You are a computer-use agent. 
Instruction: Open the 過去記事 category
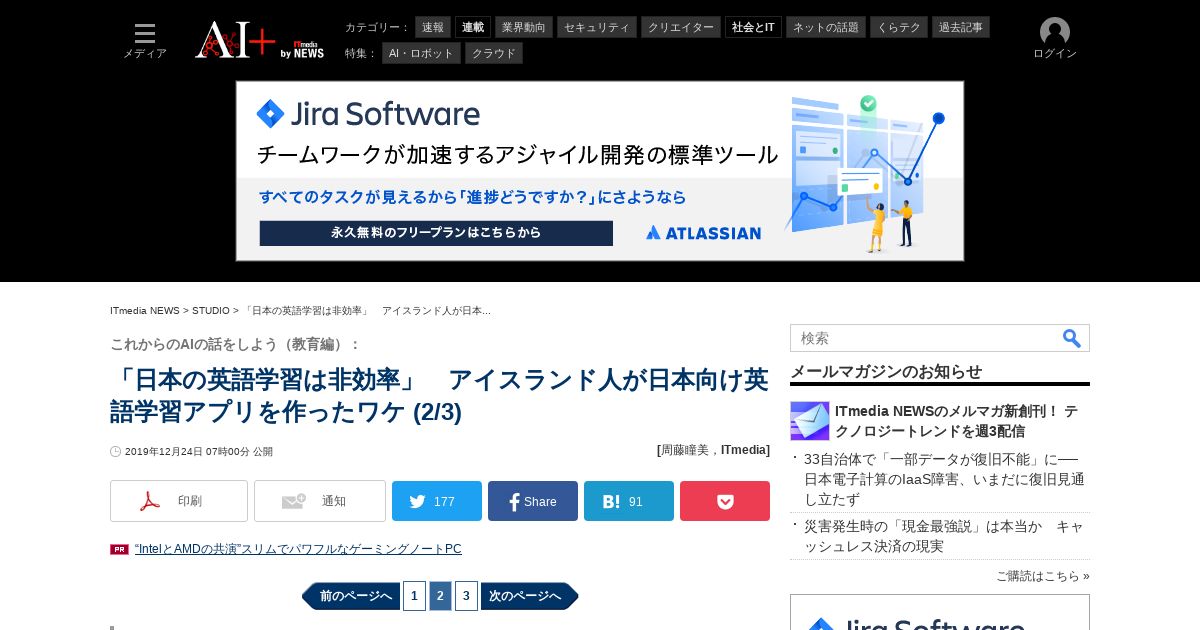click(961, 27)
